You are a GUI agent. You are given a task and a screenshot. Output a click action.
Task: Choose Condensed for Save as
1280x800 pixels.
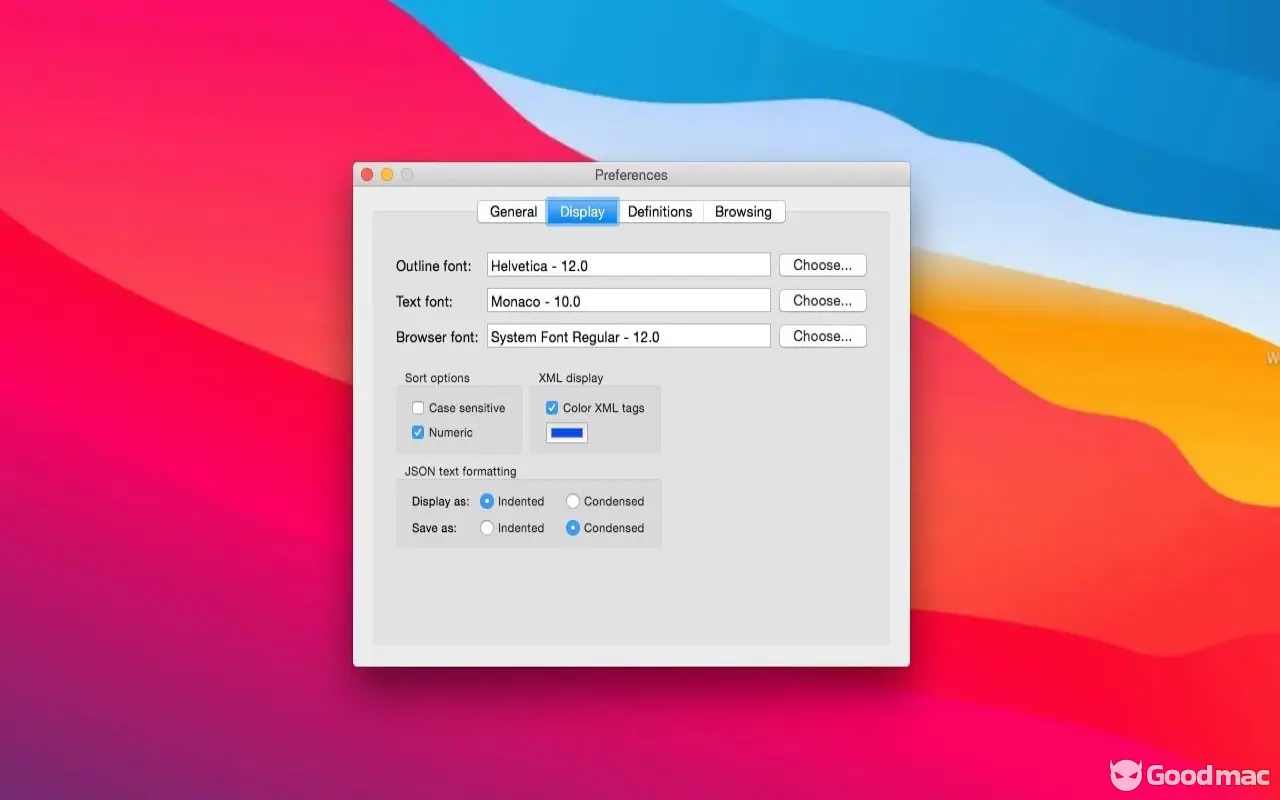[x=573, y=528]
